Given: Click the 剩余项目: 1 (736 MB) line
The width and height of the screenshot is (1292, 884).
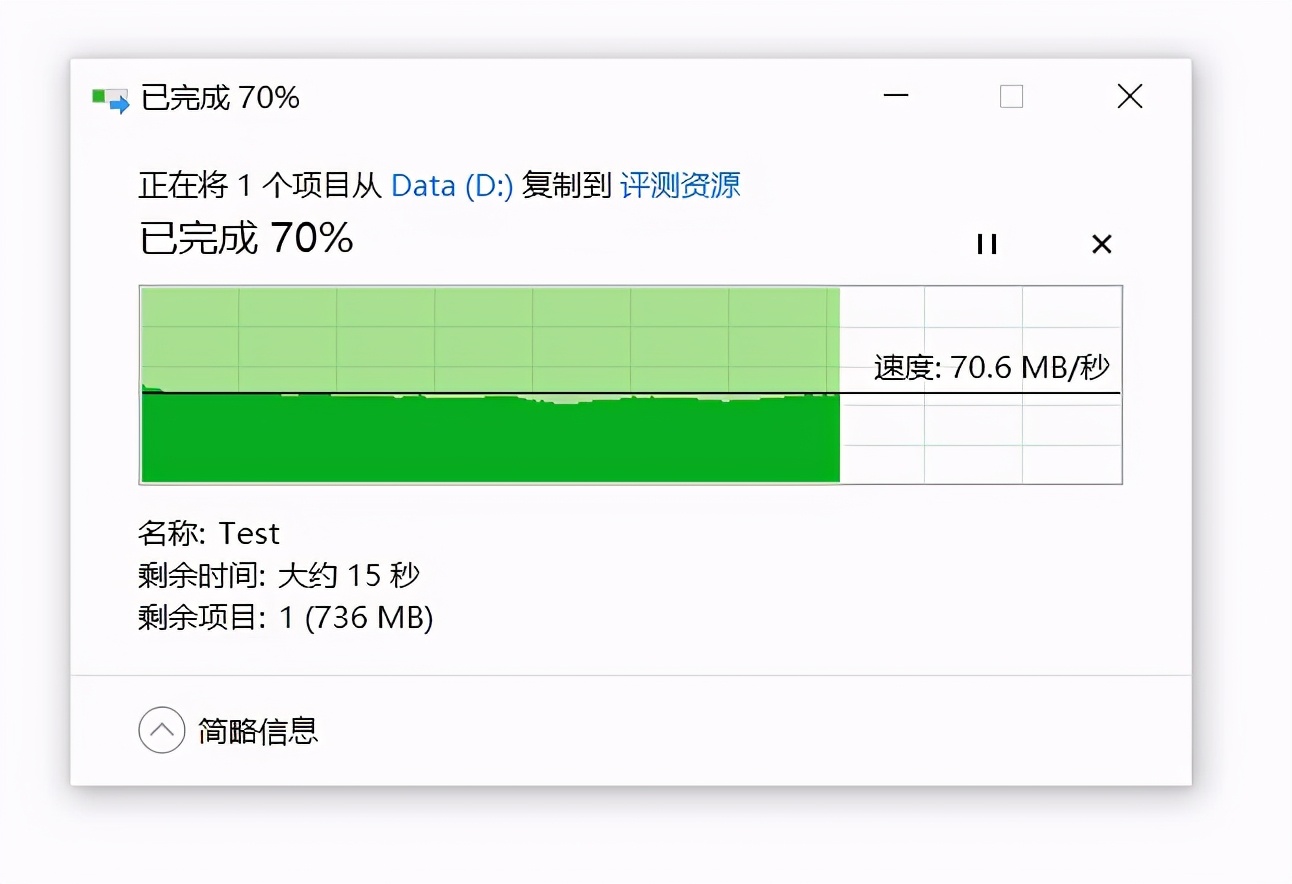Looking at the screenshot, I should (285, 618).
